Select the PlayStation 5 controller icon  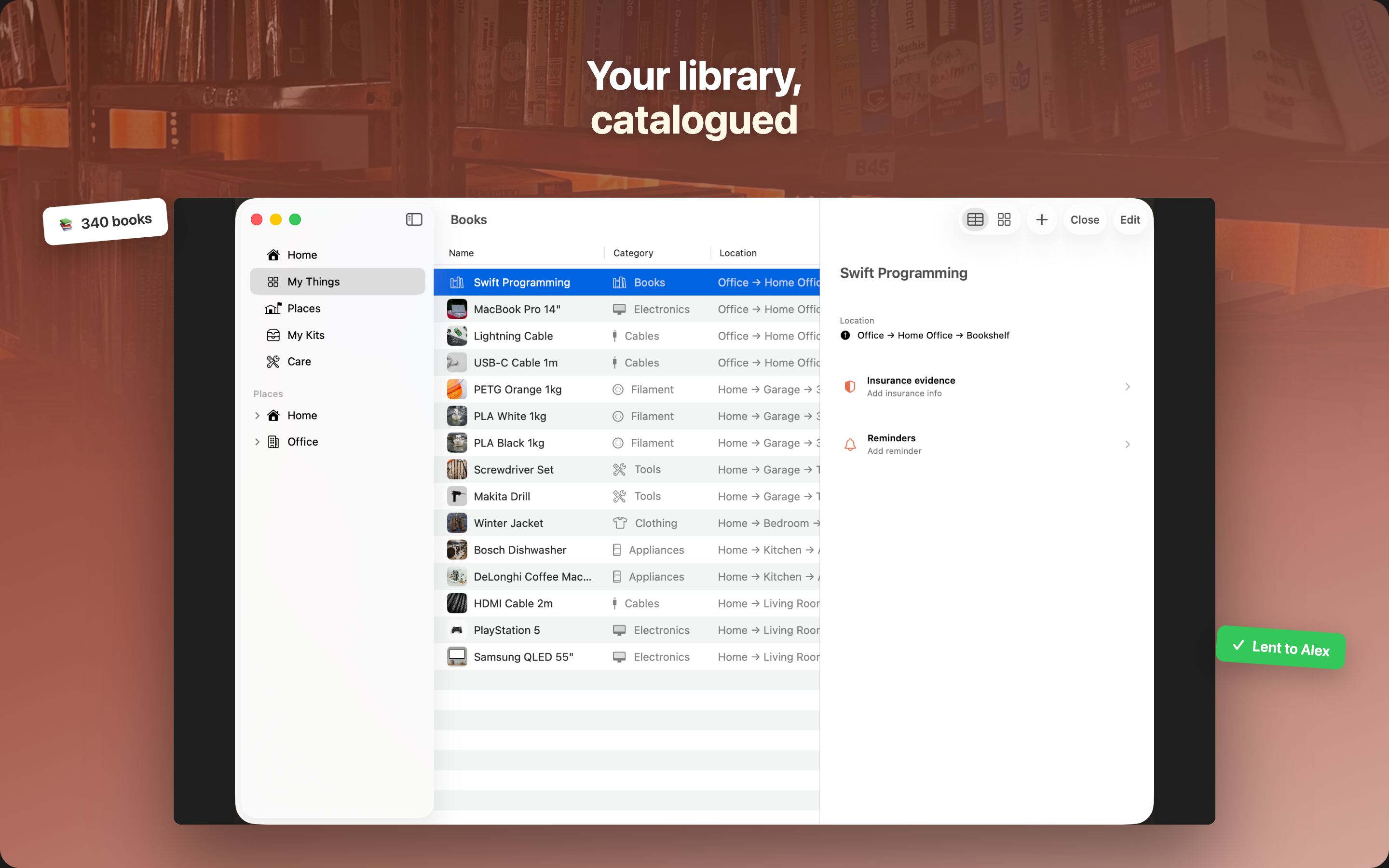457,630
